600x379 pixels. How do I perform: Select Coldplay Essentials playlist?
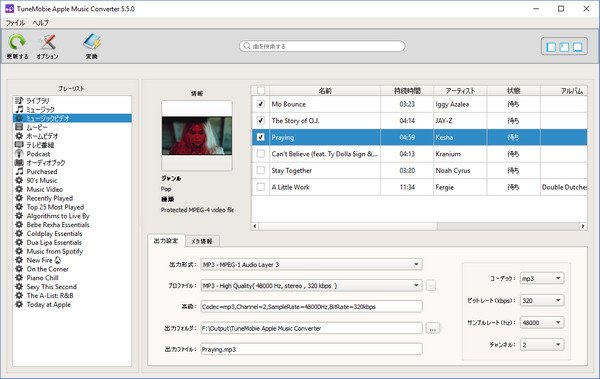point(54,234)
